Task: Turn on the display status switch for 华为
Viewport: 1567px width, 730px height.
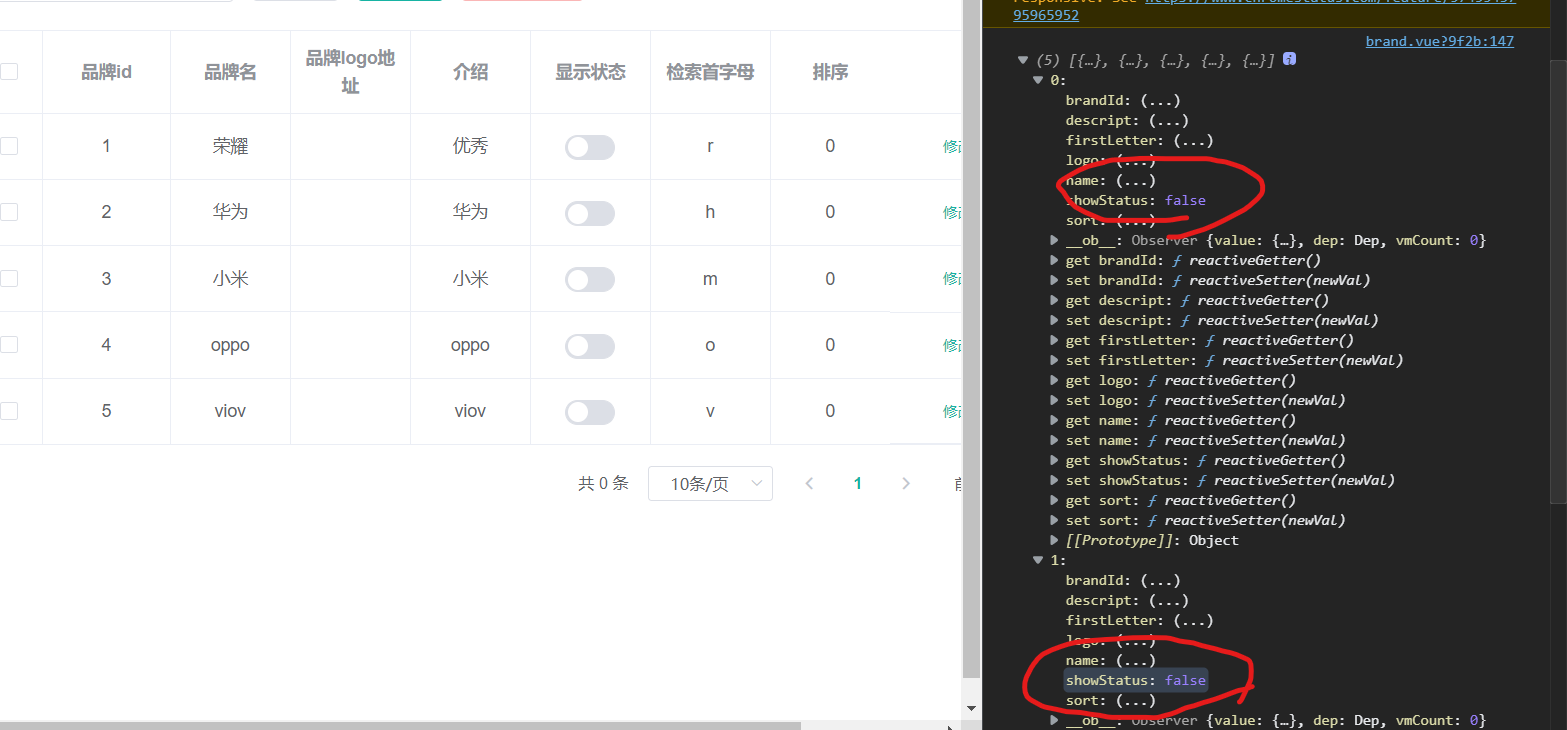Action: pos(590,213)
